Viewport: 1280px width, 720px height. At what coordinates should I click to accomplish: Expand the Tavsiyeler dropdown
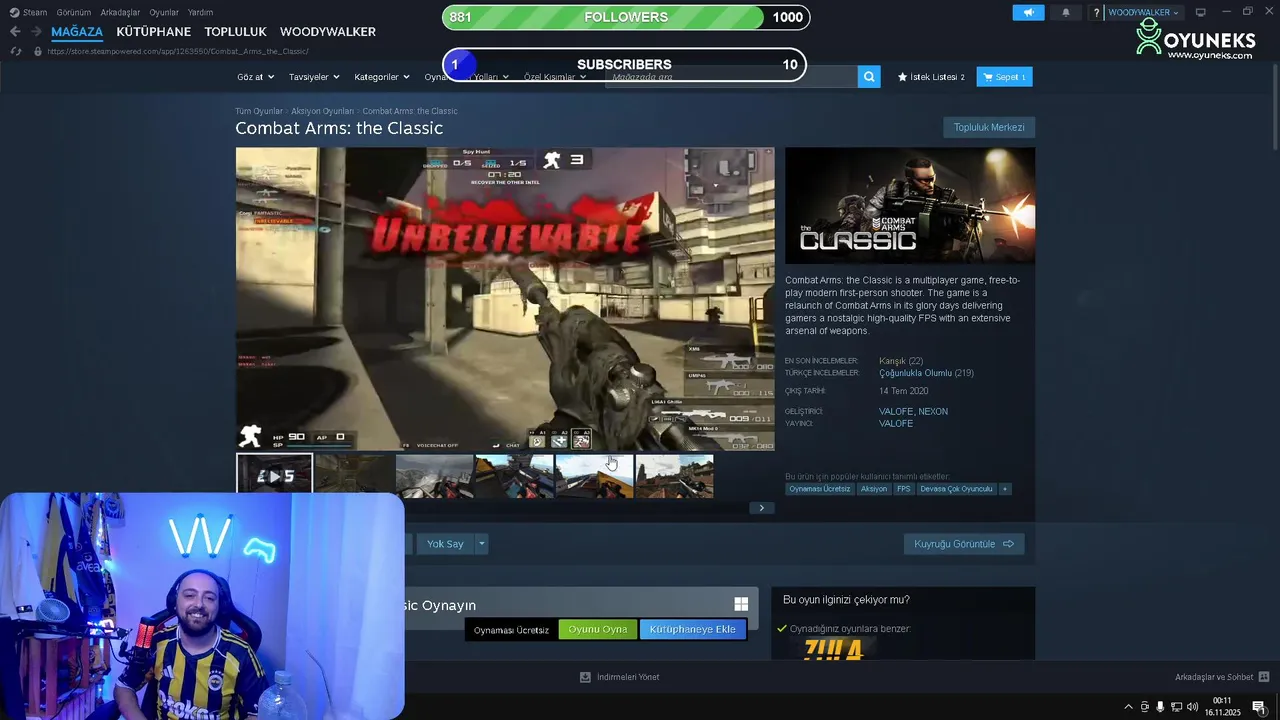314,77
